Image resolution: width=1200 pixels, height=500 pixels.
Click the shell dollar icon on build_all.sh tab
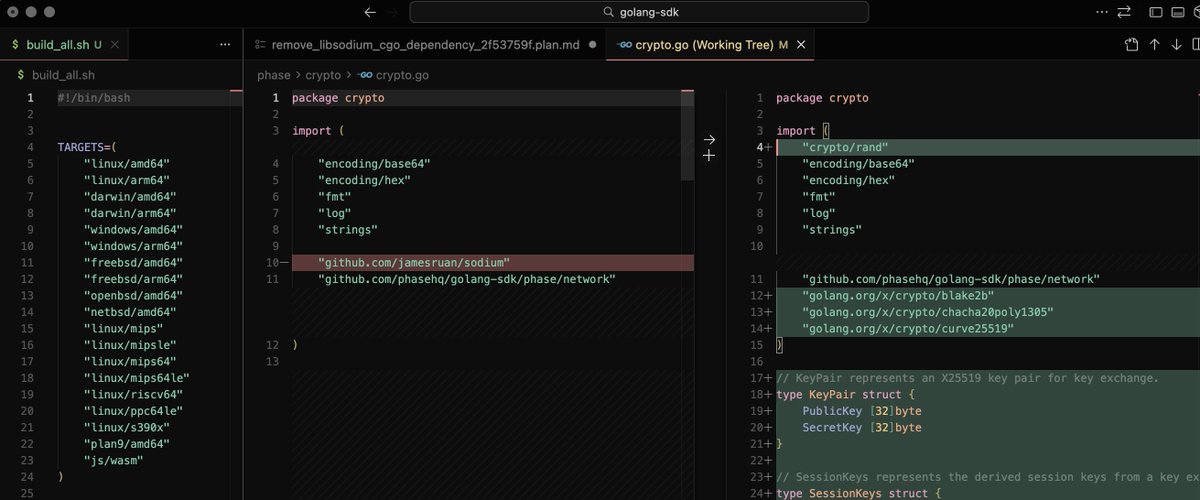coord(17,45)
